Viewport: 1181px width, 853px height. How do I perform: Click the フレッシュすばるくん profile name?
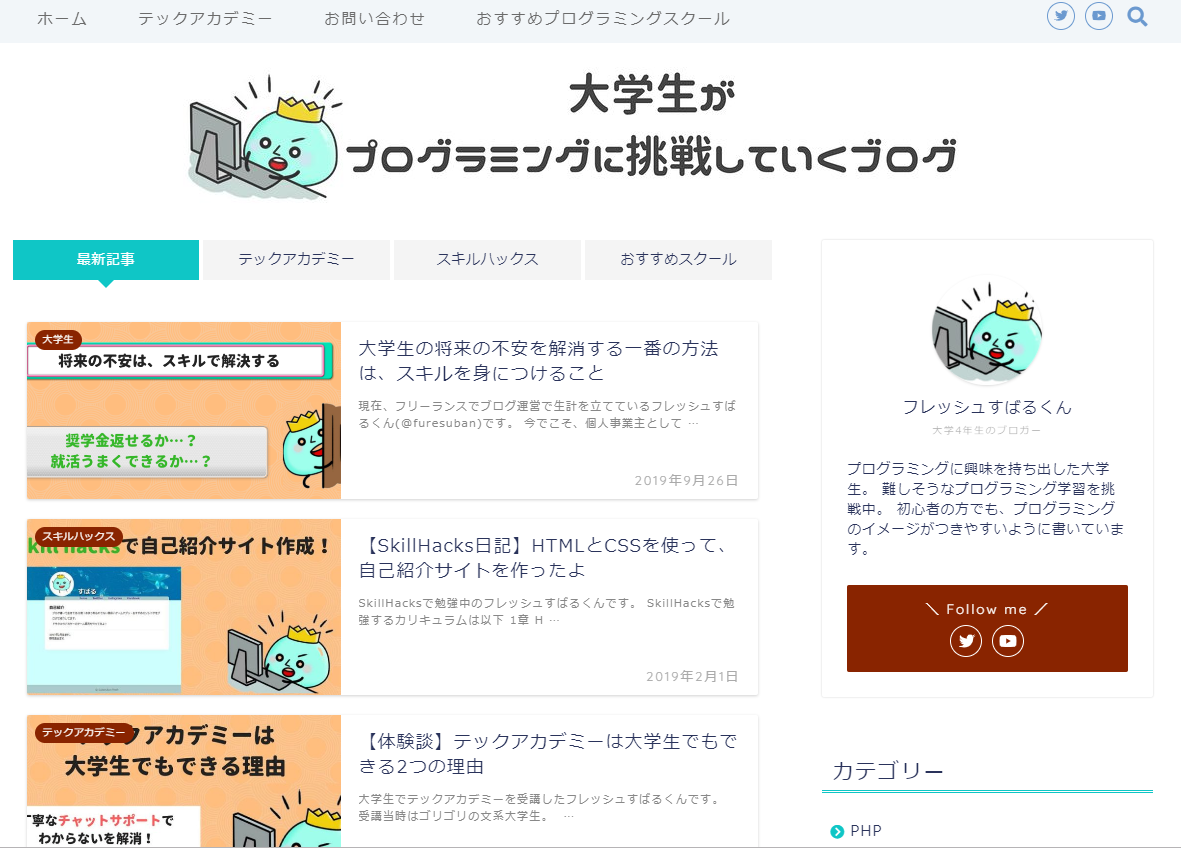tap(987, 407)
